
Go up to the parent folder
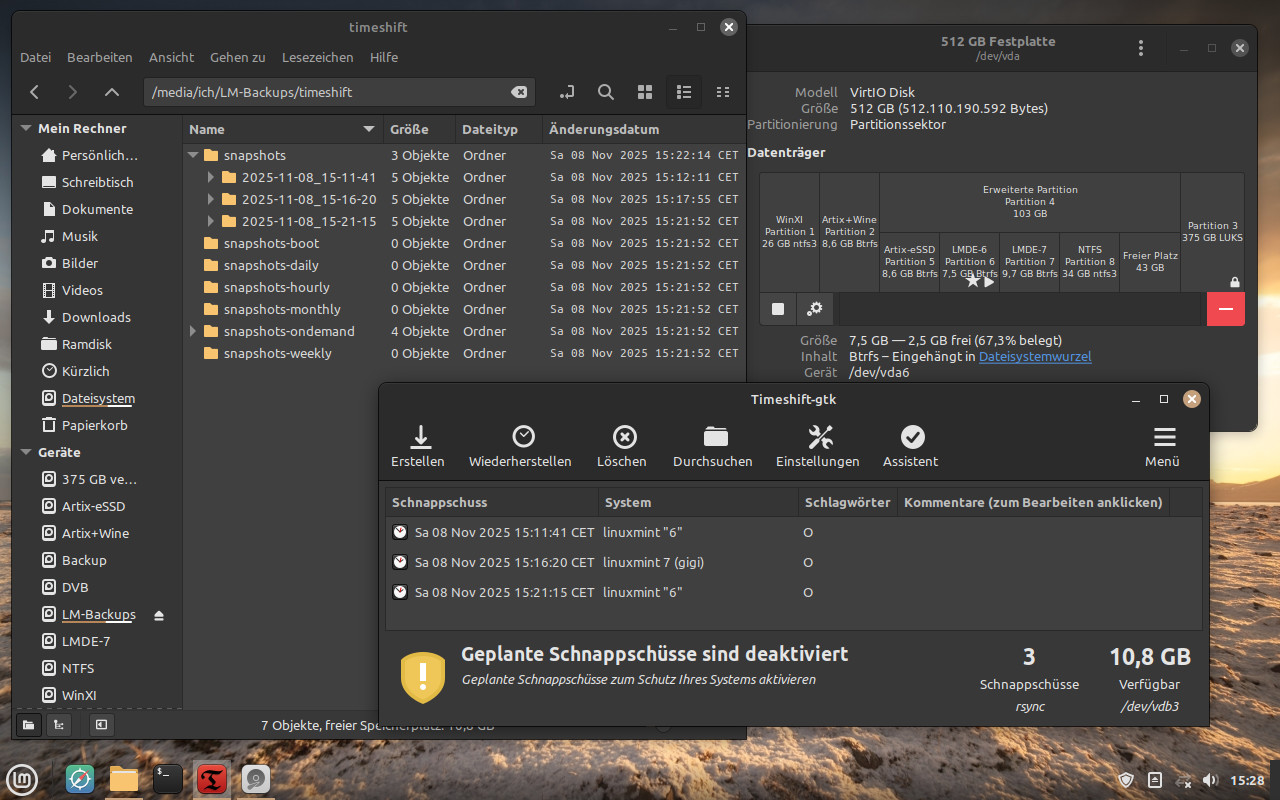pos(112,92)
